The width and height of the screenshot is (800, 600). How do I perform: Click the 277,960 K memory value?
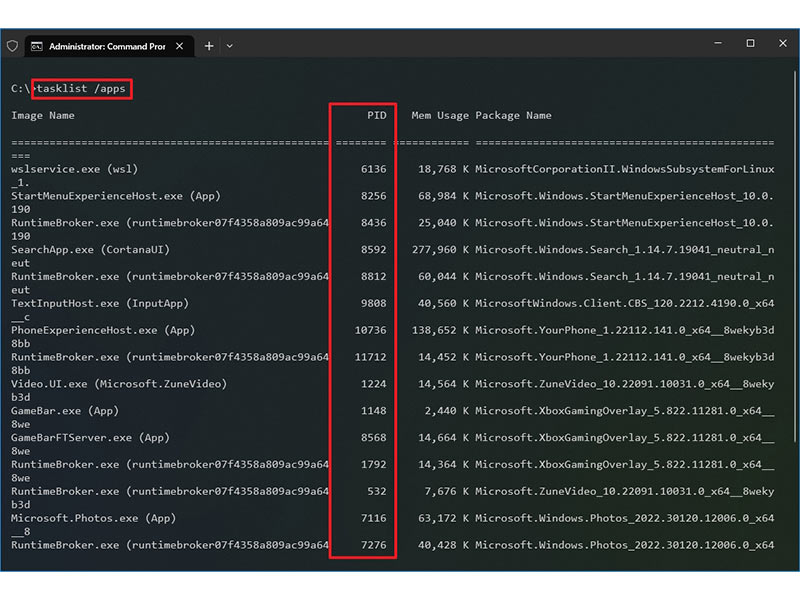(x=440, y=250)
